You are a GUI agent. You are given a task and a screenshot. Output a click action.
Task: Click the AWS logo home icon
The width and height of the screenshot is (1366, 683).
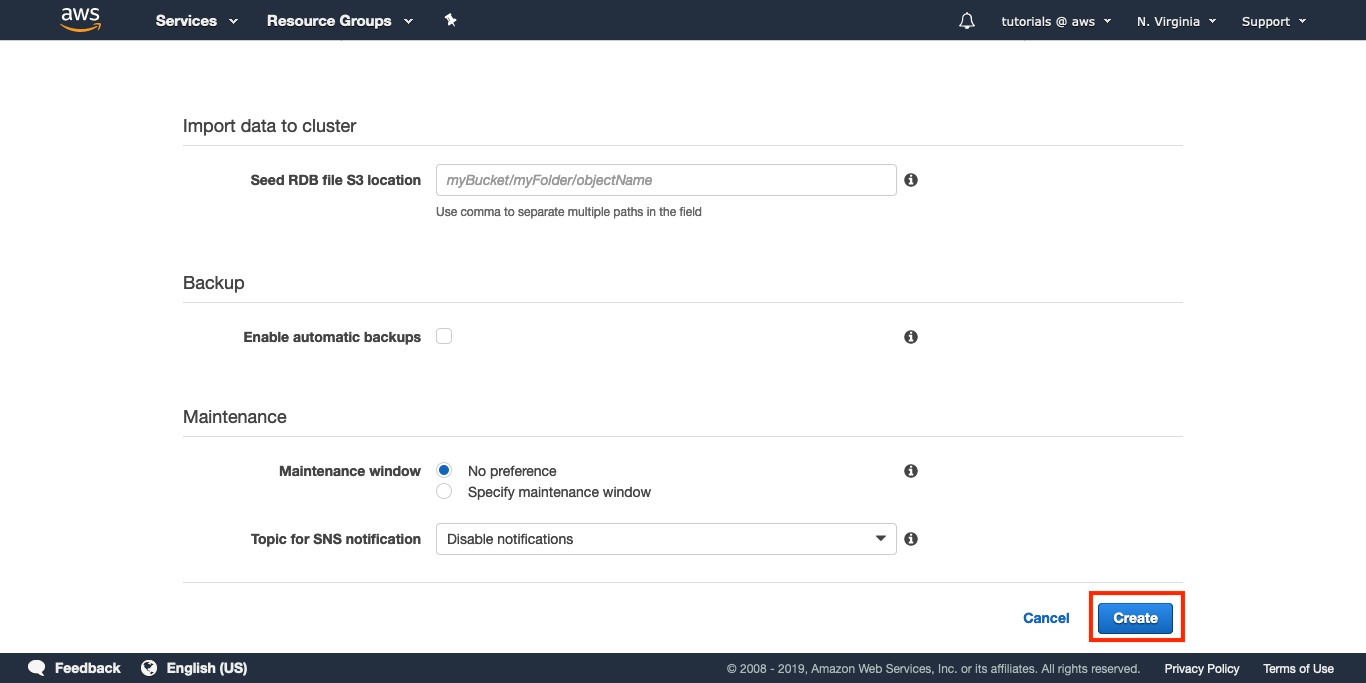(x=81, y=20)
